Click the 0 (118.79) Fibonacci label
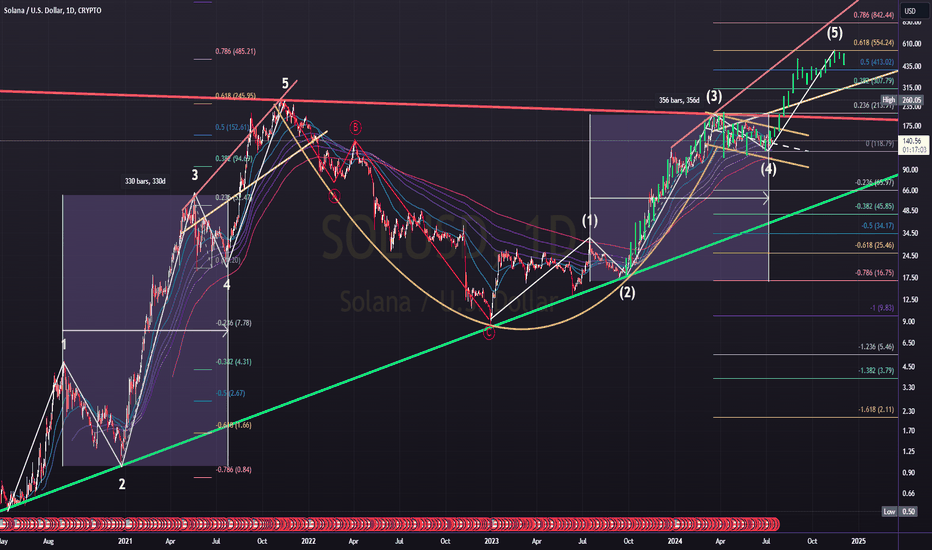Viewport: 932px width, 550px height. tap(880, 143)
